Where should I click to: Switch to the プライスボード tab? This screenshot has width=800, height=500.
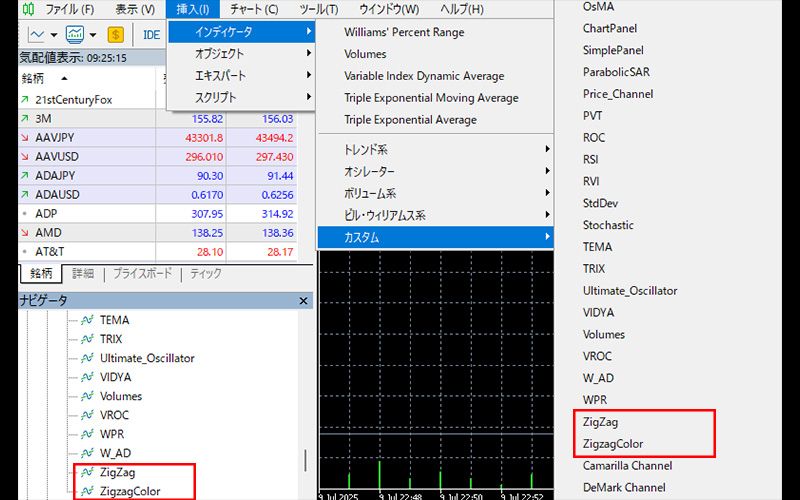pos(141,273)
